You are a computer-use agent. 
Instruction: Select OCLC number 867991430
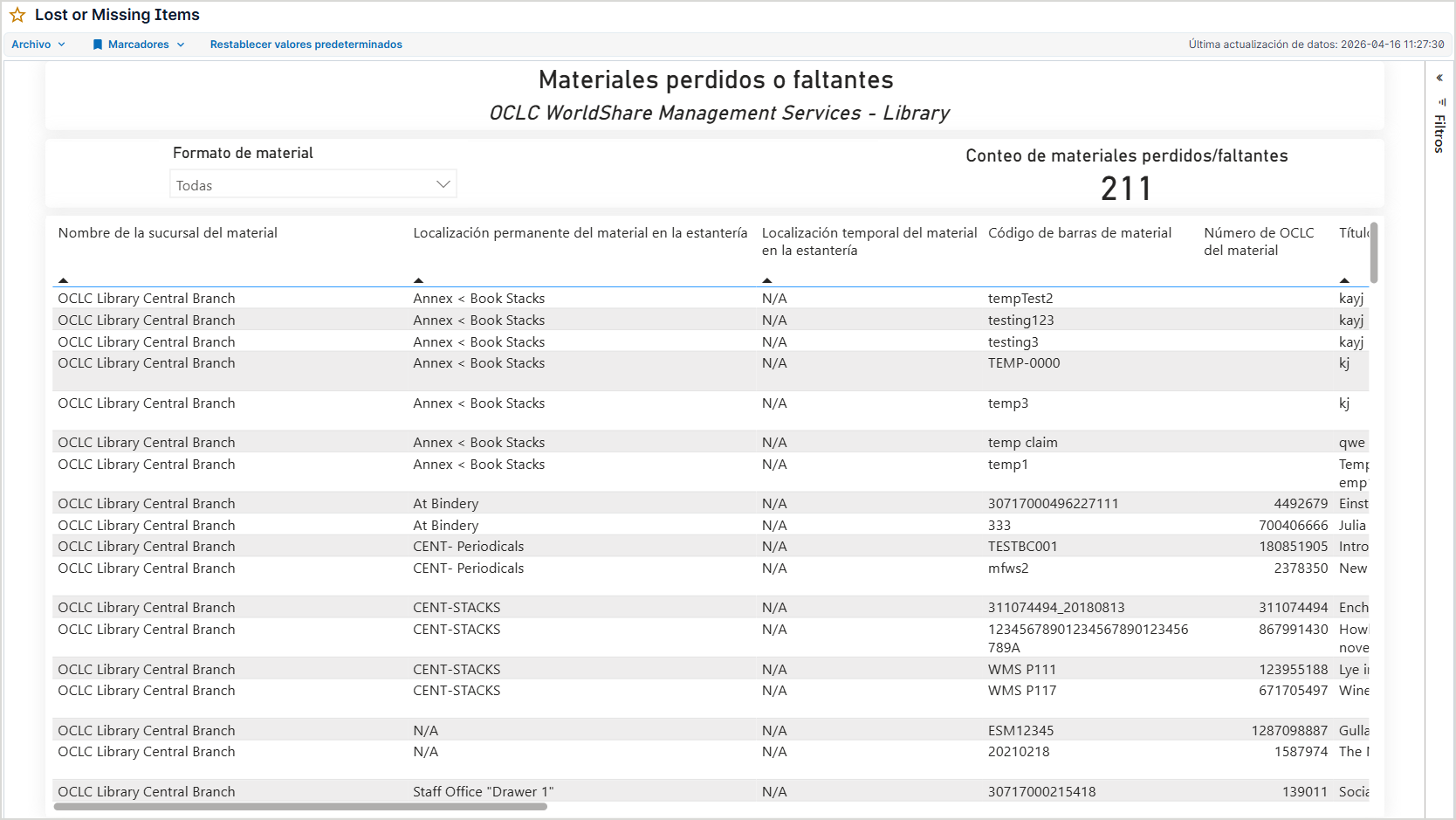[x=1294, y=630]
